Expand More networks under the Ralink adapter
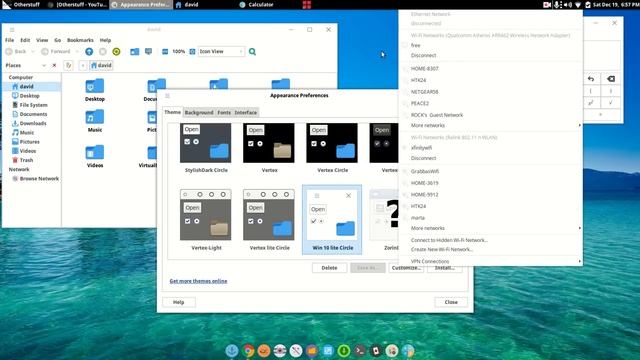 click(x=490, y=228)
